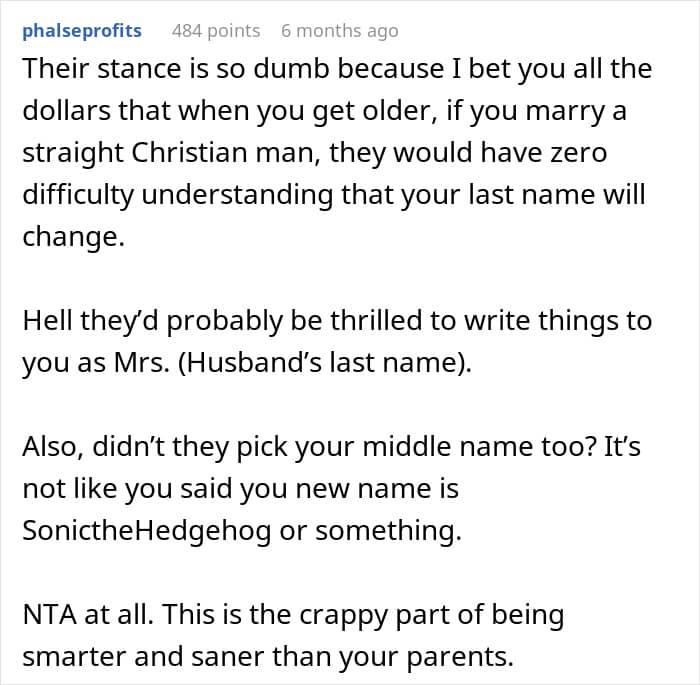Click the word 'Christian' in the comment
The height and width of the screenshot is (685, 700).
click(x=189, y=153)
